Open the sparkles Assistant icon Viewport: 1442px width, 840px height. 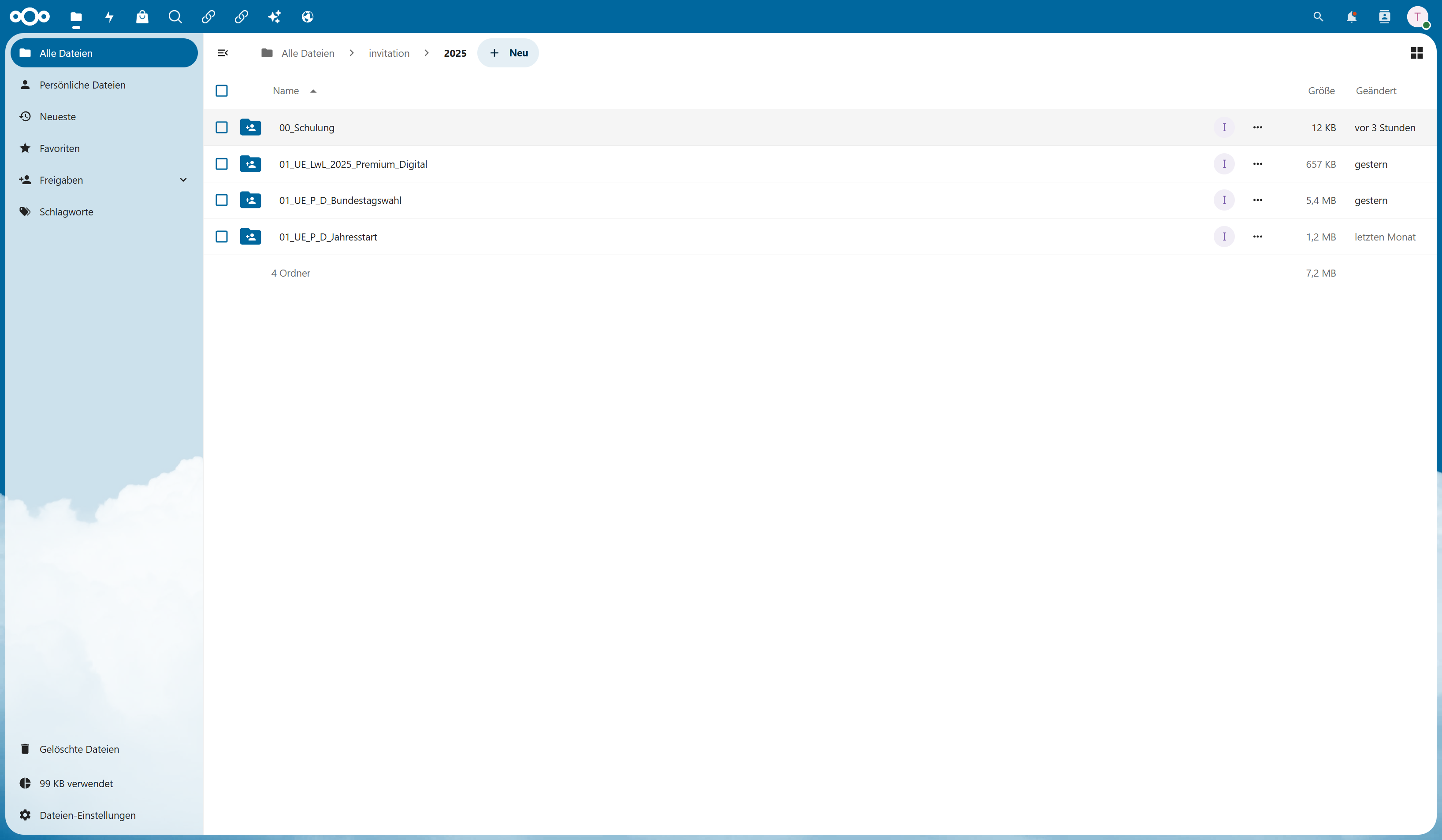click(x=275, y=17)
